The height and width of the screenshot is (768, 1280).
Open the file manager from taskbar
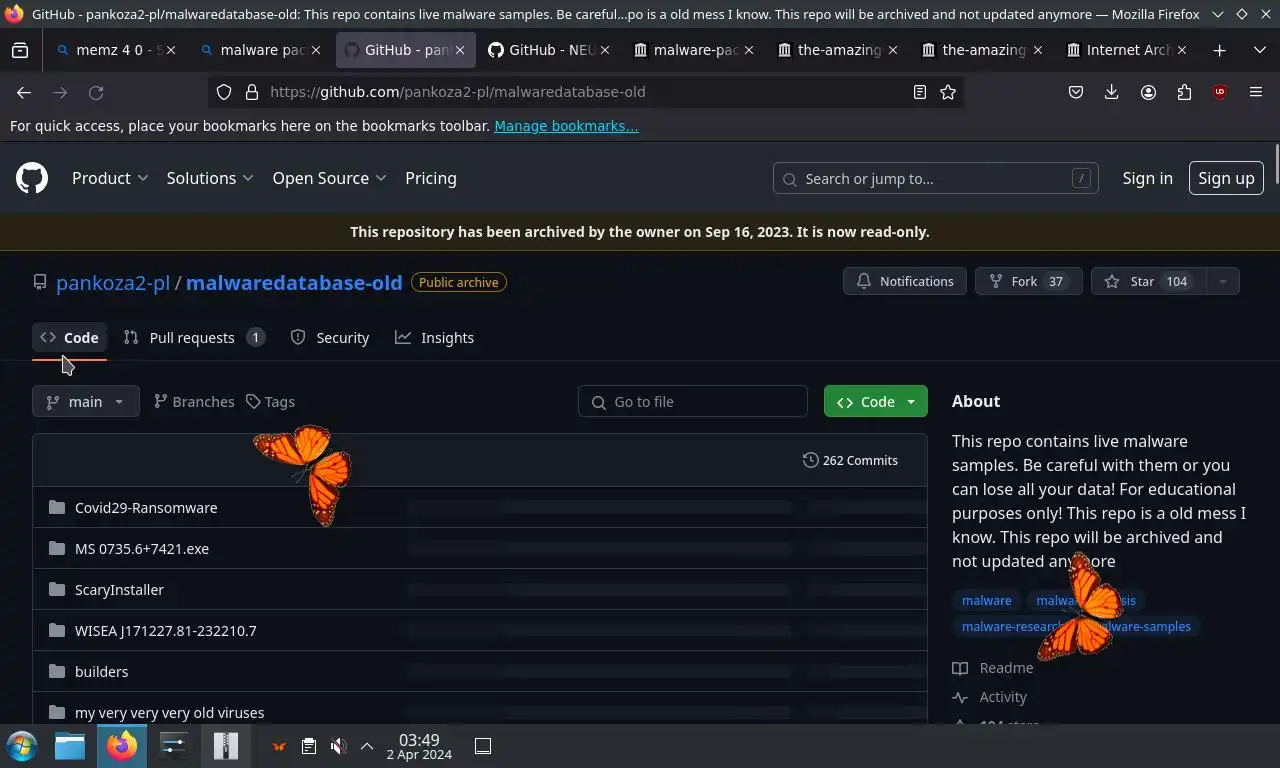click(x=70, y=746)
